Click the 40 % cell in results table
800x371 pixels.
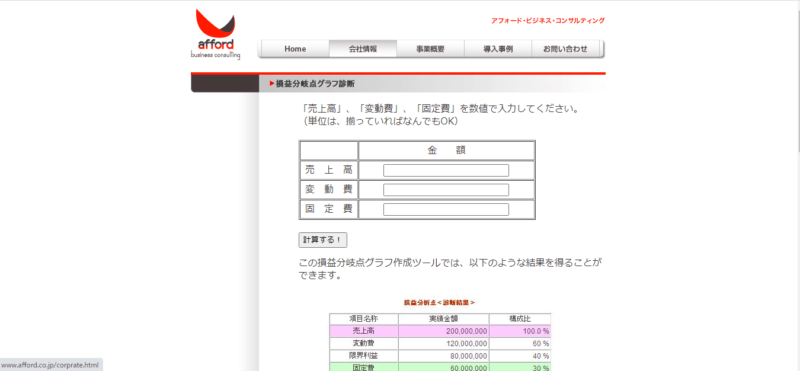[x=520, y=356]
